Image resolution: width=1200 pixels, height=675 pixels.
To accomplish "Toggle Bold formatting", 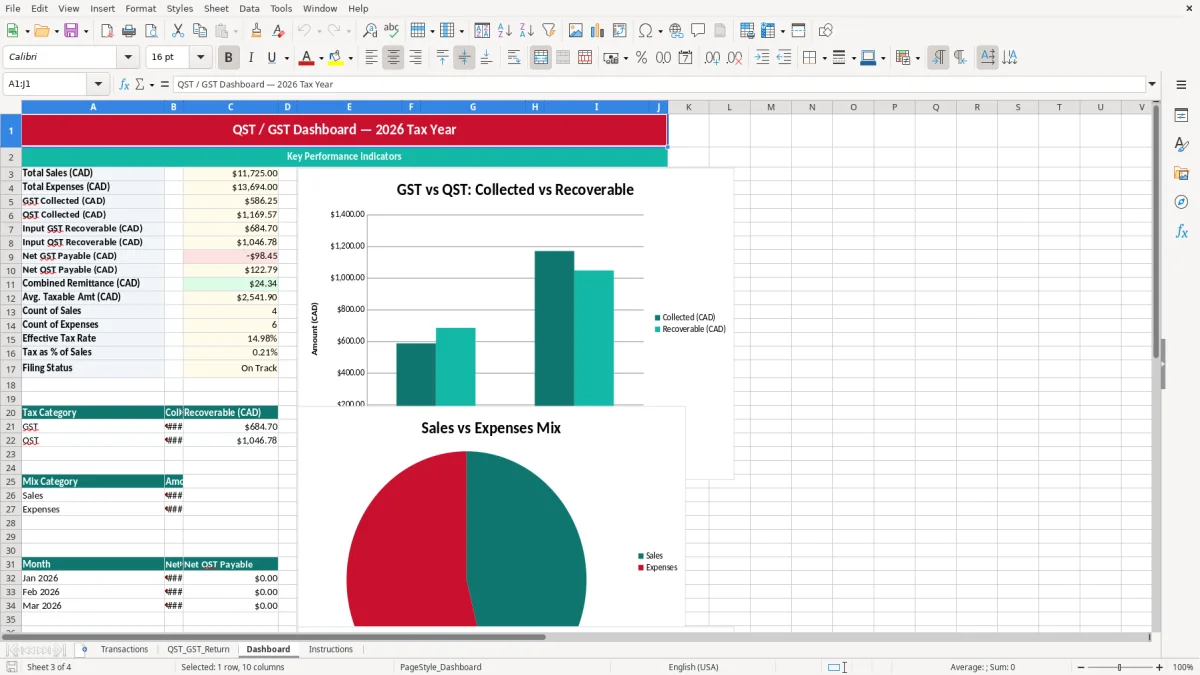I will (229, 58).
